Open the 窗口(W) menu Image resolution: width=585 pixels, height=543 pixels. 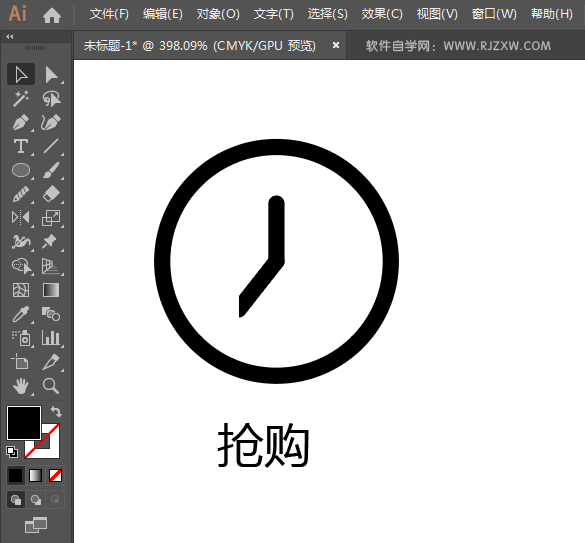[x=494, y=15]
